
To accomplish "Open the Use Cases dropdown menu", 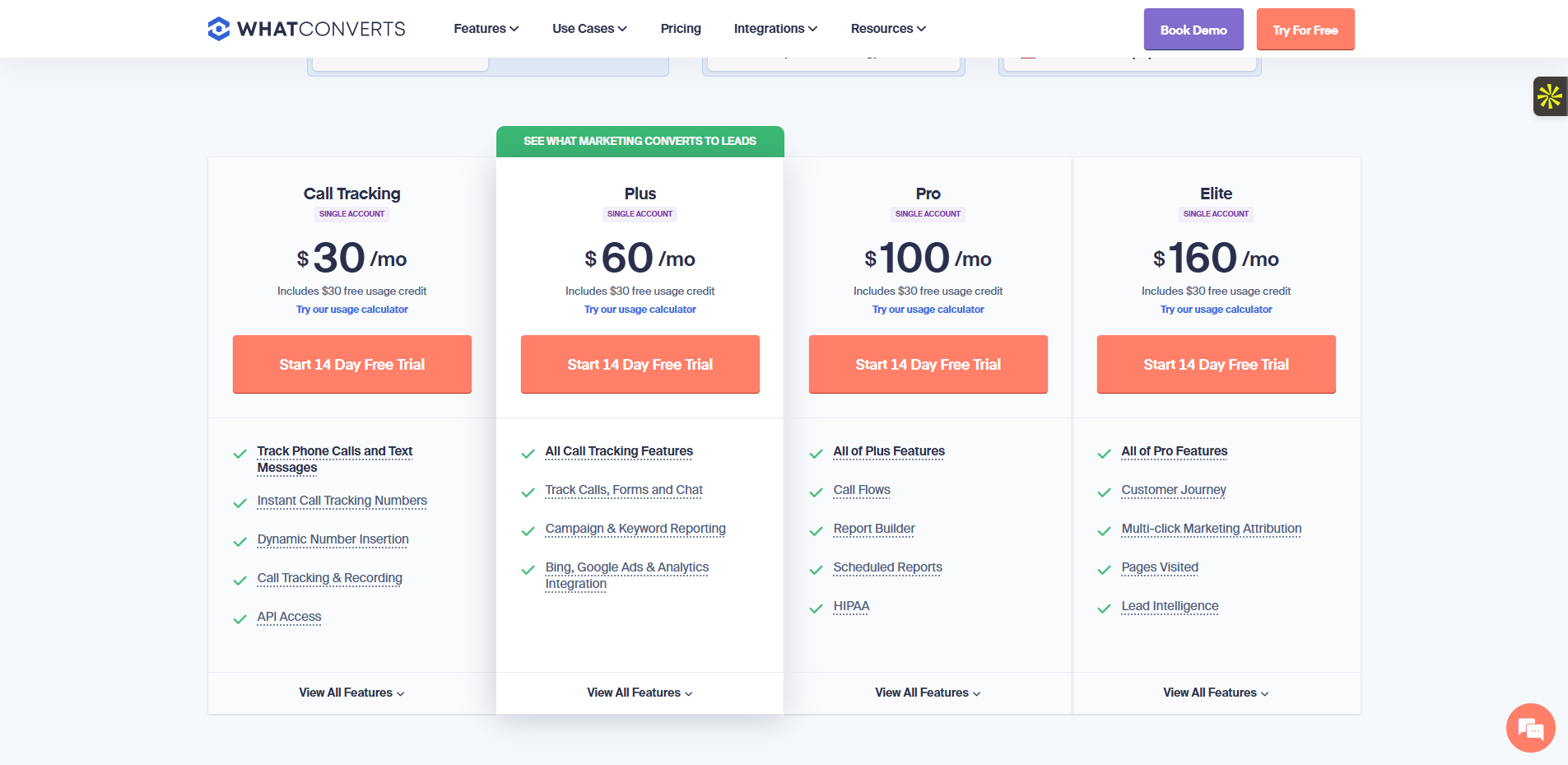I will [589, 29].
